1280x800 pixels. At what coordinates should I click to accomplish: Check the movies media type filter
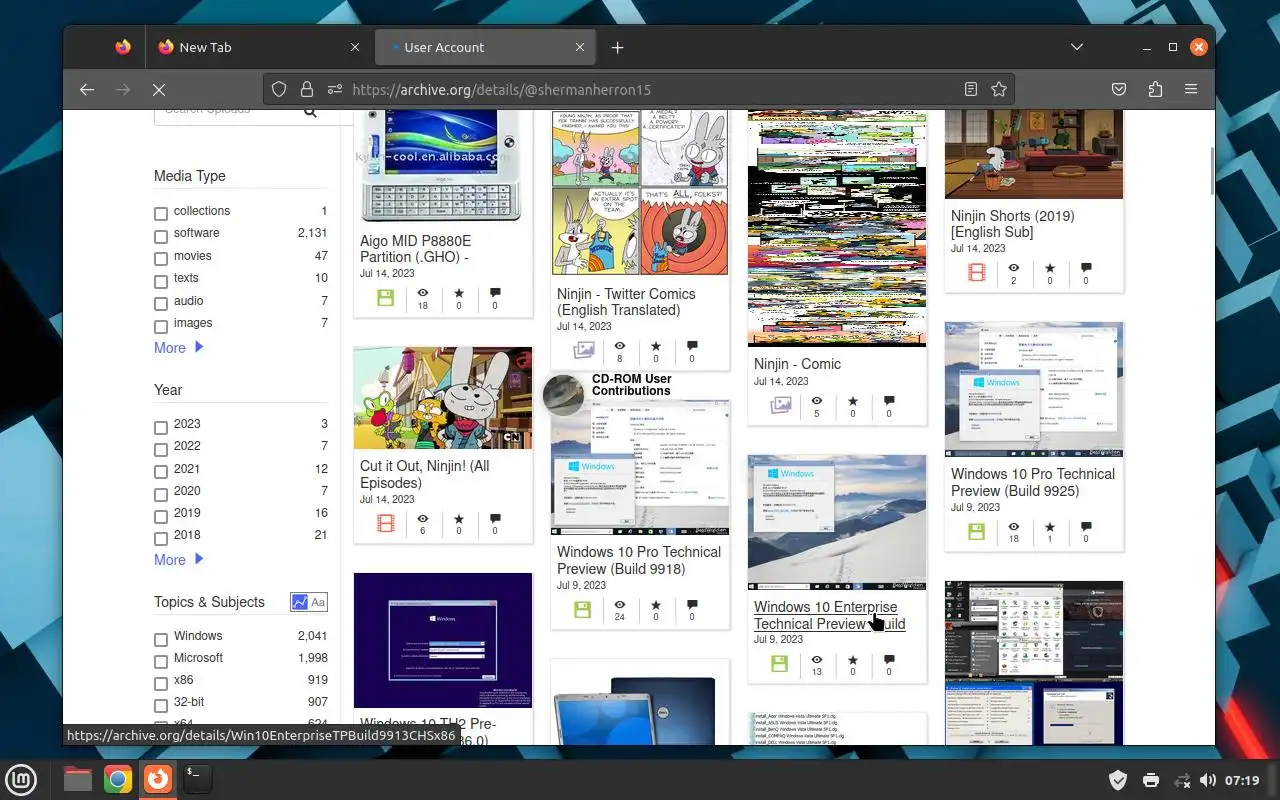(x=161, y=259)
